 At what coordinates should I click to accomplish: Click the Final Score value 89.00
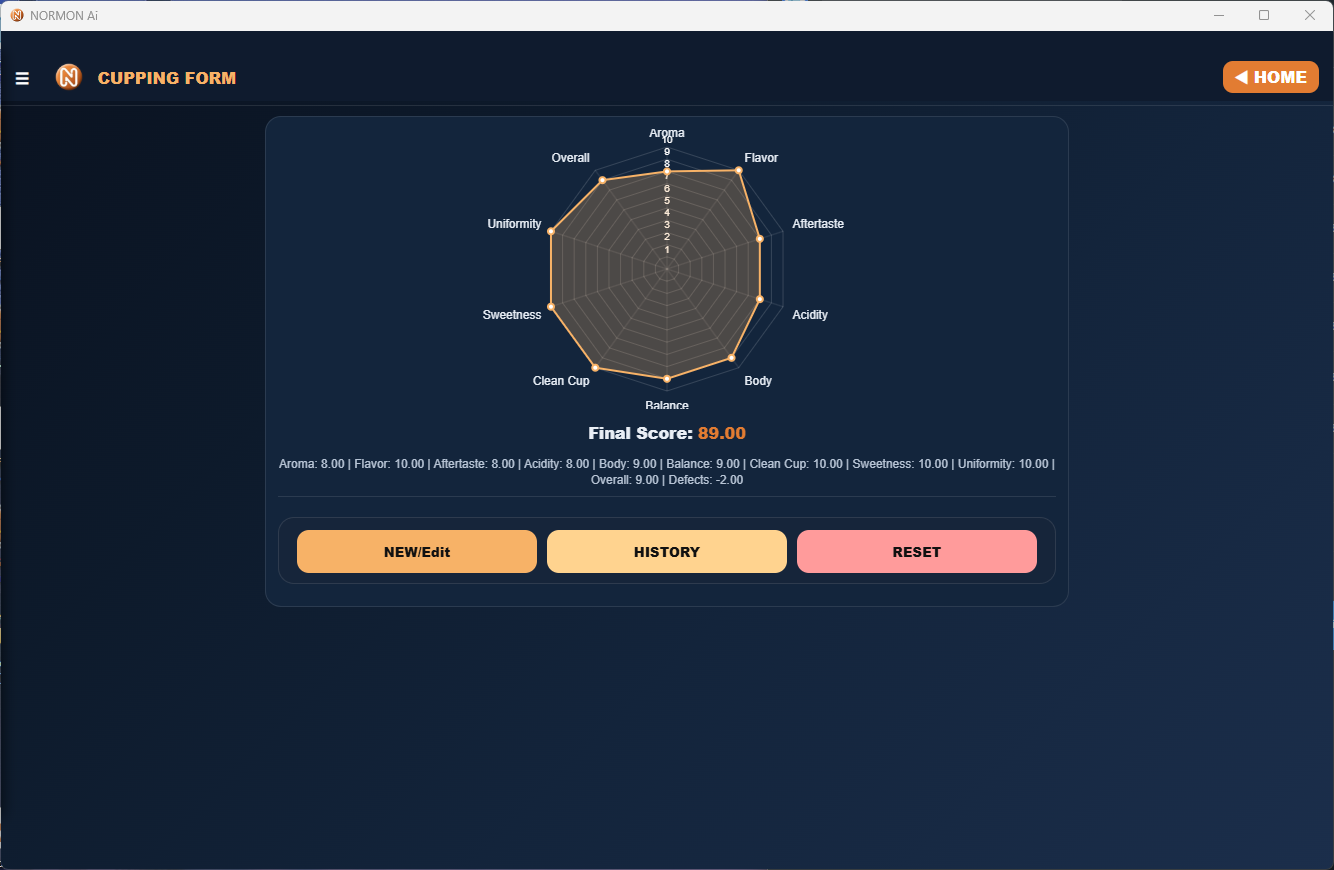tap(721, 433)
